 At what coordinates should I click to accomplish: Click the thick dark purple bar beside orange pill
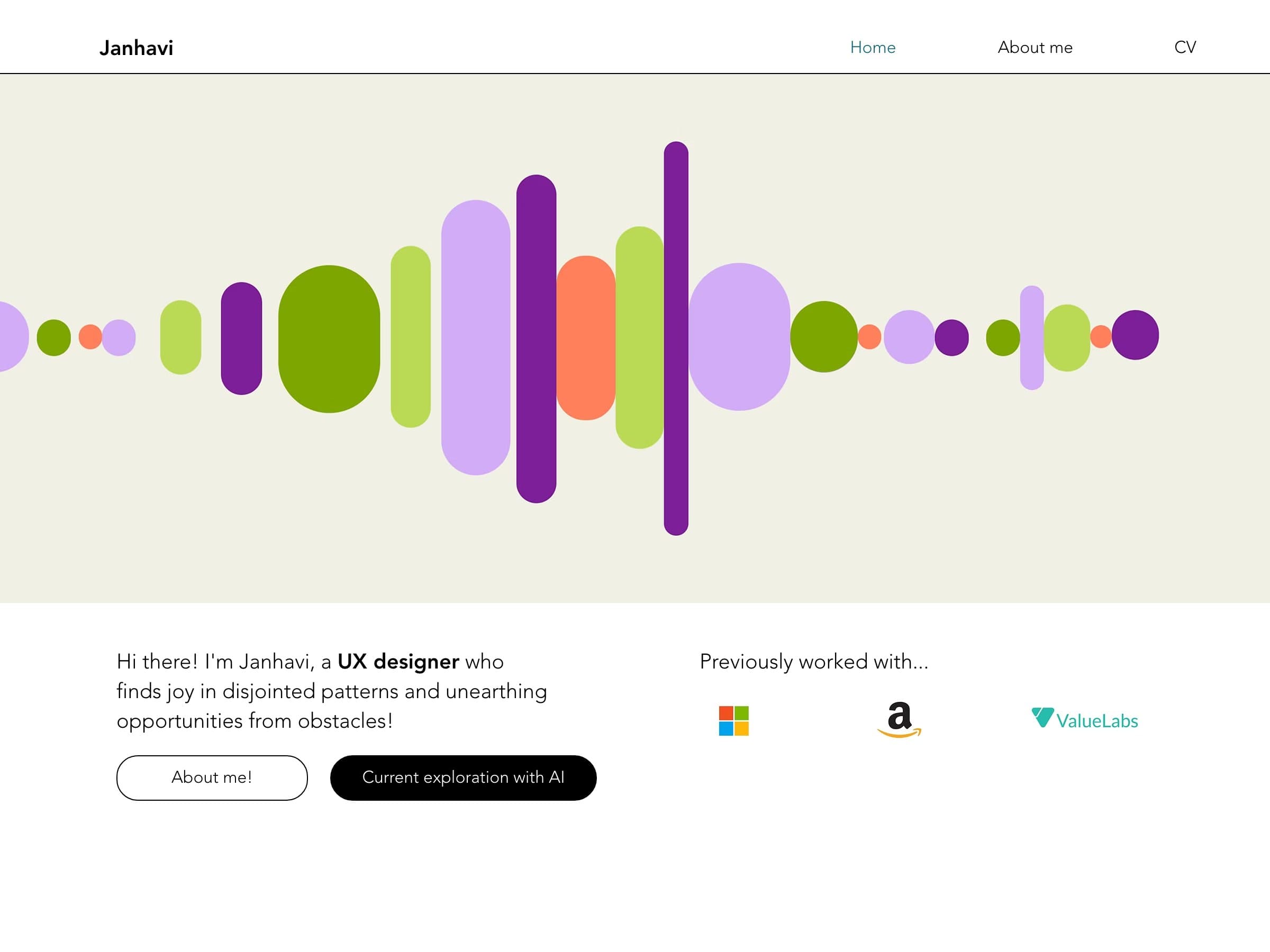pyautogui.click(x=536, y=338)
